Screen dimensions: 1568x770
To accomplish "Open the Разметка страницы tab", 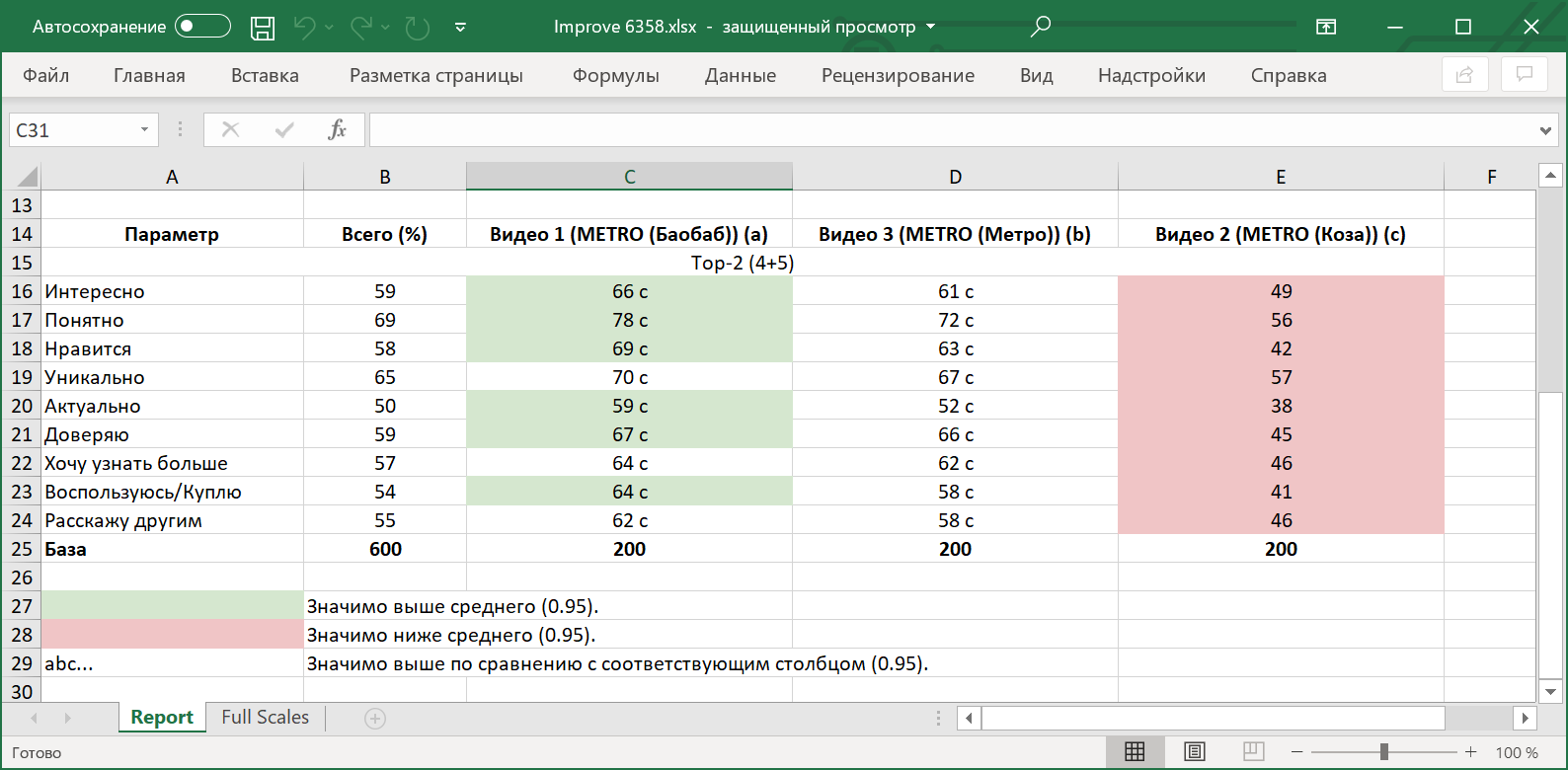I will [436, 75].
